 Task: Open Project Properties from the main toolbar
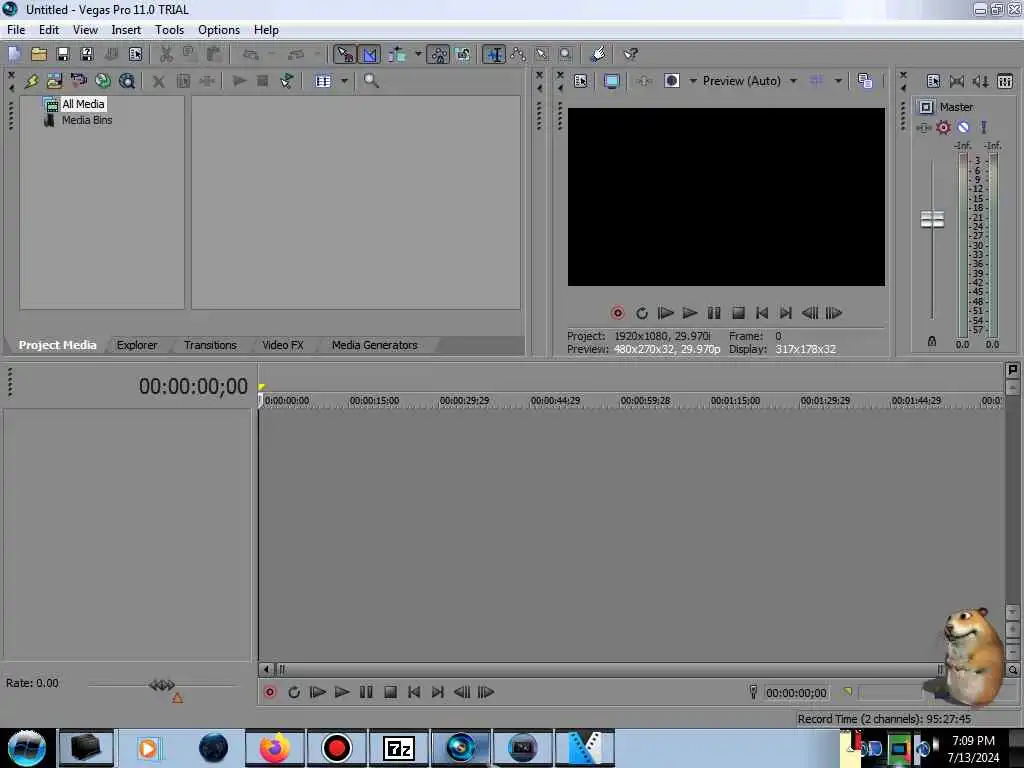(135, 55)
